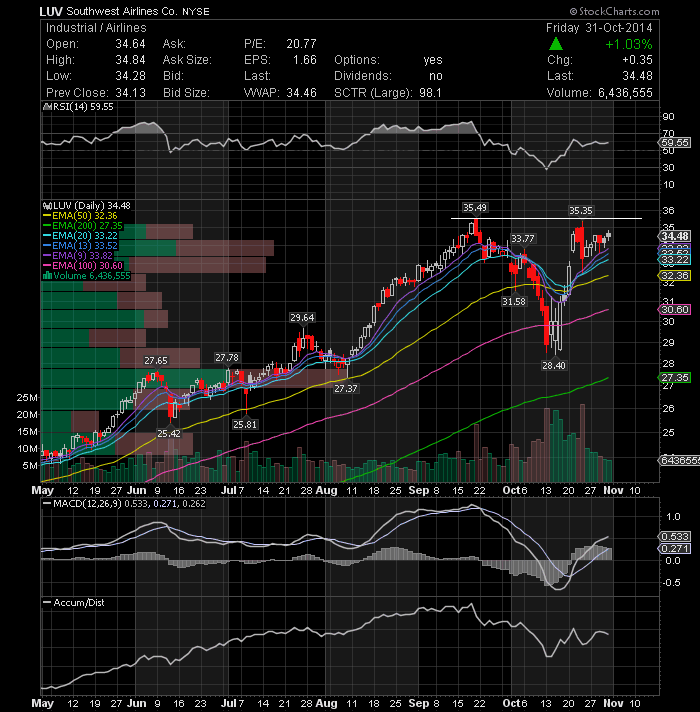Click the Low value 34.28

[130, 76]
